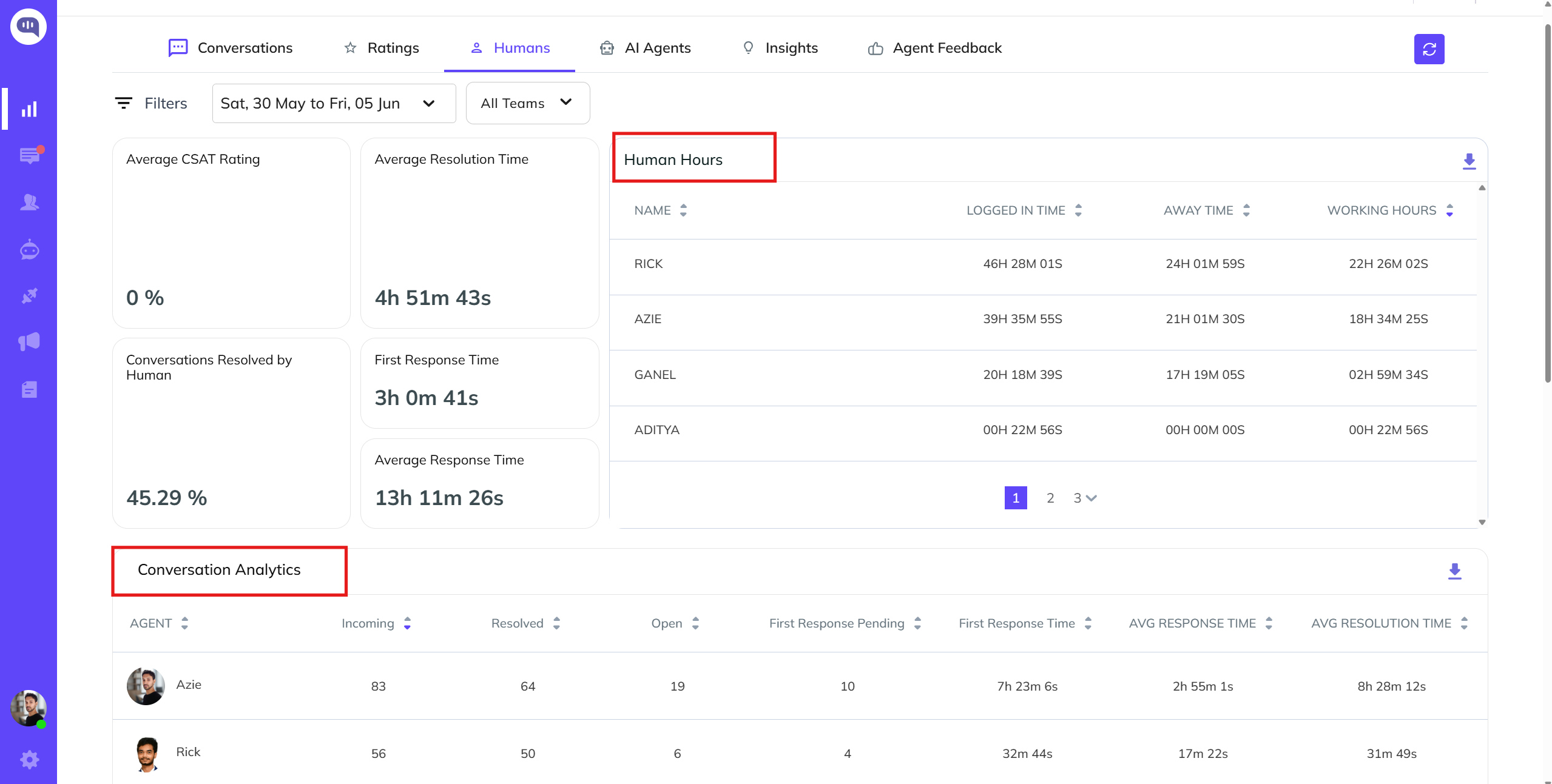The height and width of the screenshot is (784, 1552).
Task: Sort by First Response Pending column
Action: click(917, 623)
